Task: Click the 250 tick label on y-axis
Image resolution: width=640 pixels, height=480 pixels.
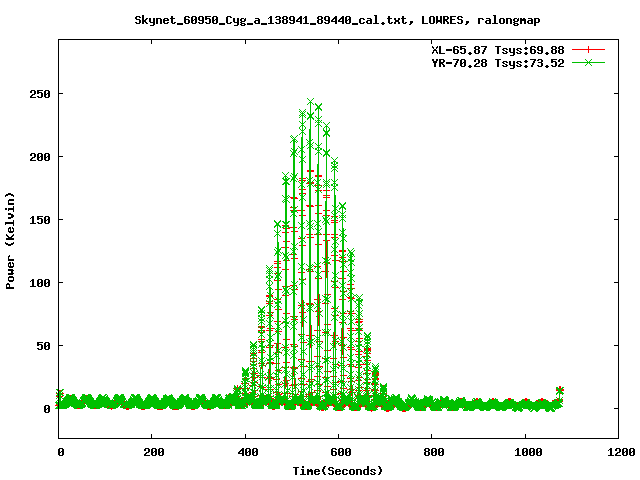Action: coord(39,94)
